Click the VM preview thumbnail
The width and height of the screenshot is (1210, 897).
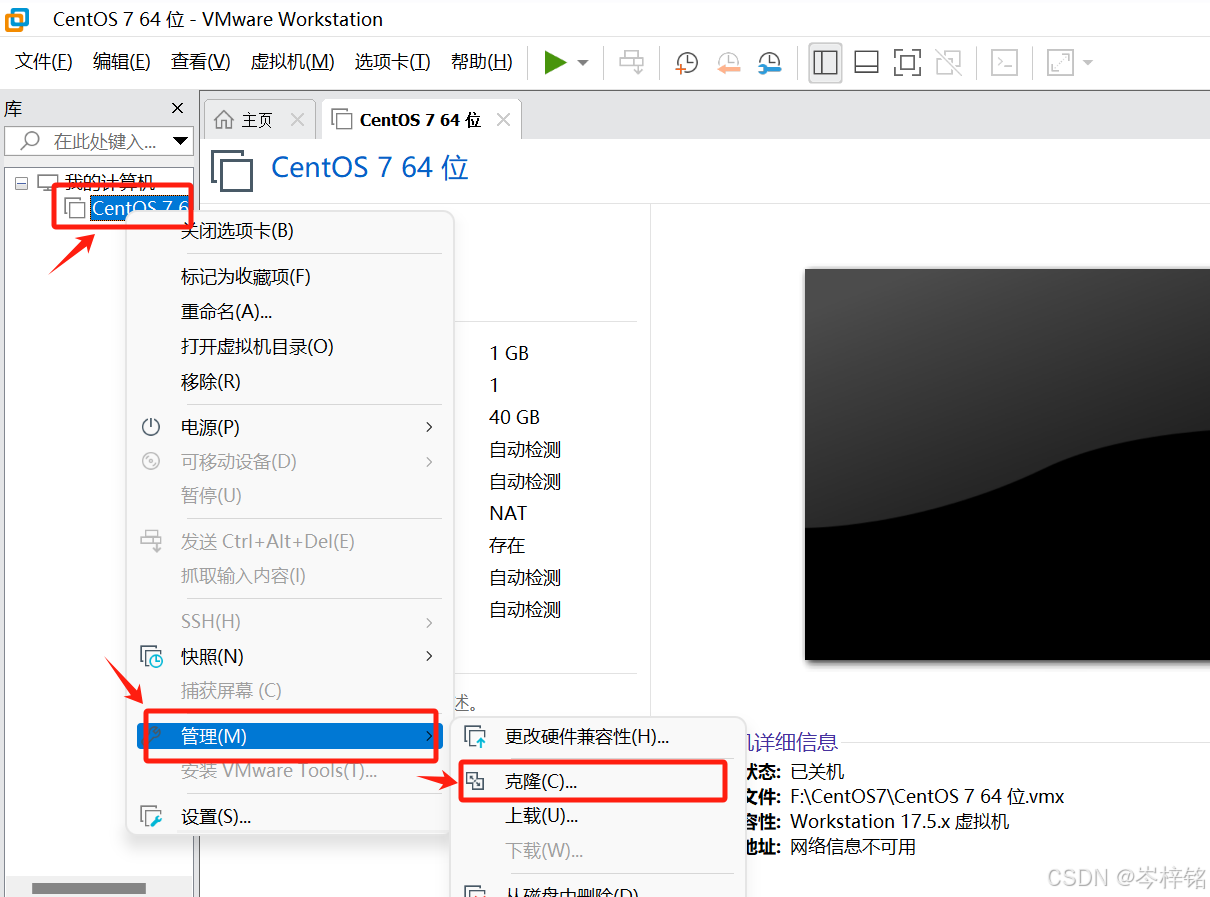point(1007,465)
